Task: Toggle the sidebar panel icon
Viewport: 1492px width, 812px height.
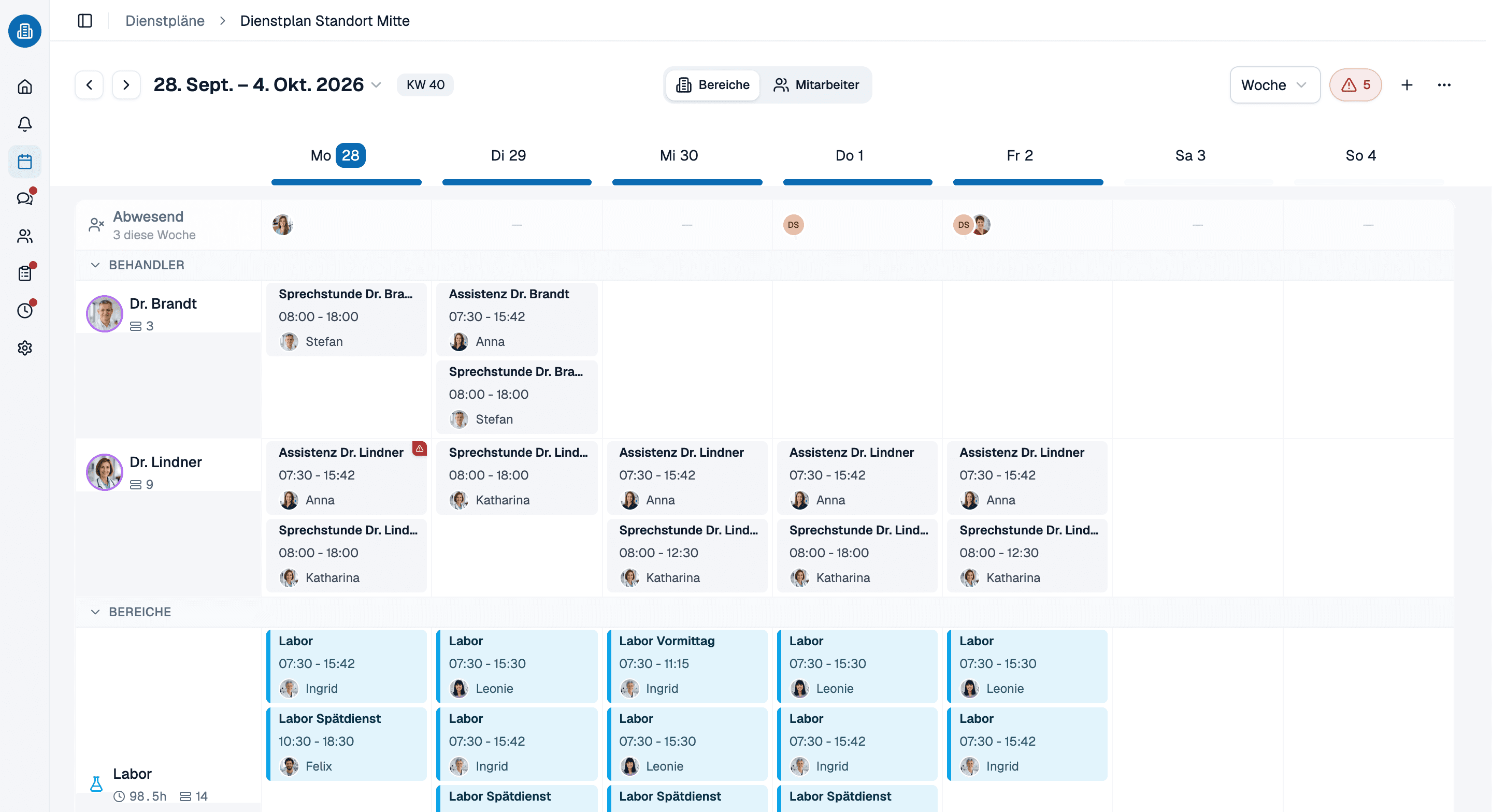Action: (85, 21)
